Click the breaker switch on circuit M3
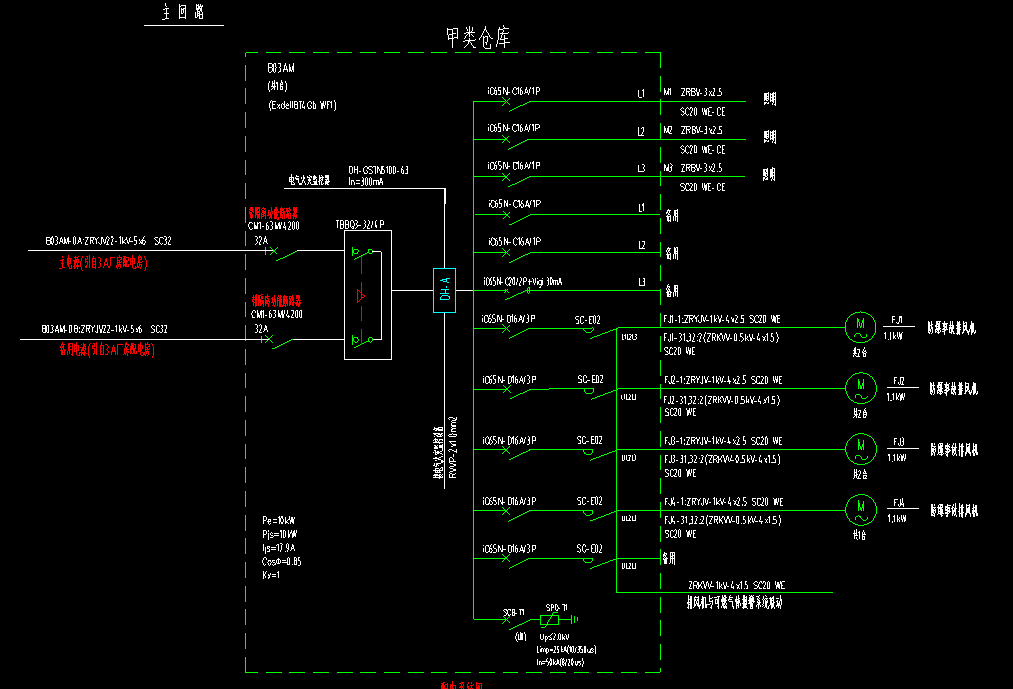 click(517, 178)
